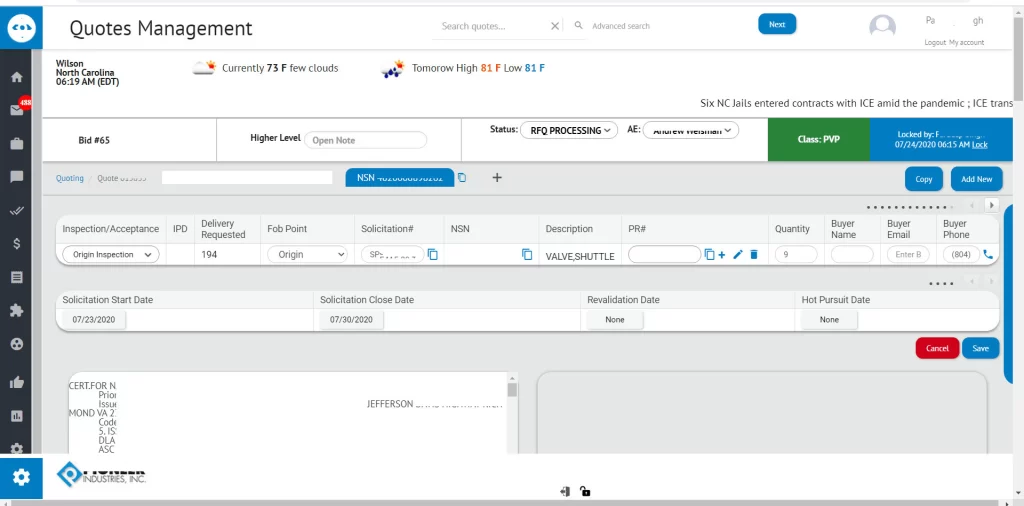Open the mail inbox with red badge
This screenshot has height=506, width=1024.
pos(17,110)
